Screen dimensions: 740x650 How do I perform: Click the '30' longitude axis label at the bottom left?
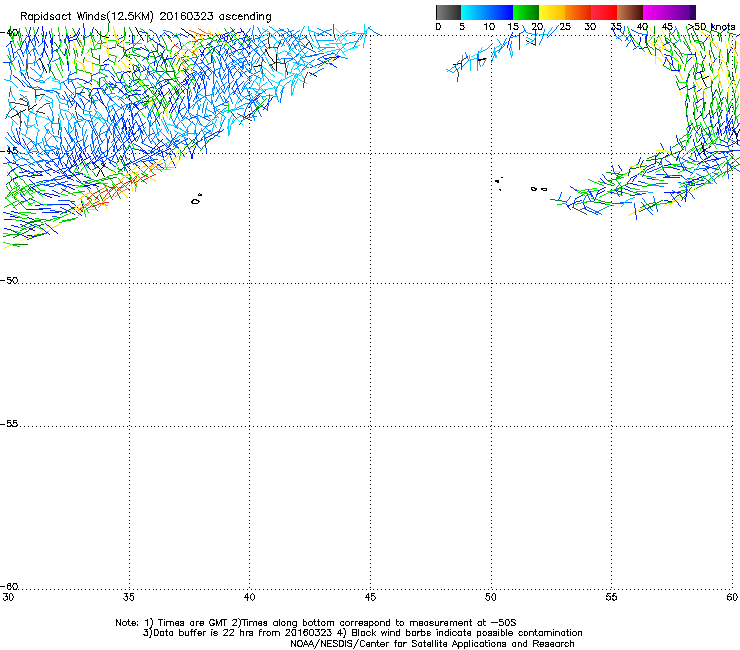8,597
